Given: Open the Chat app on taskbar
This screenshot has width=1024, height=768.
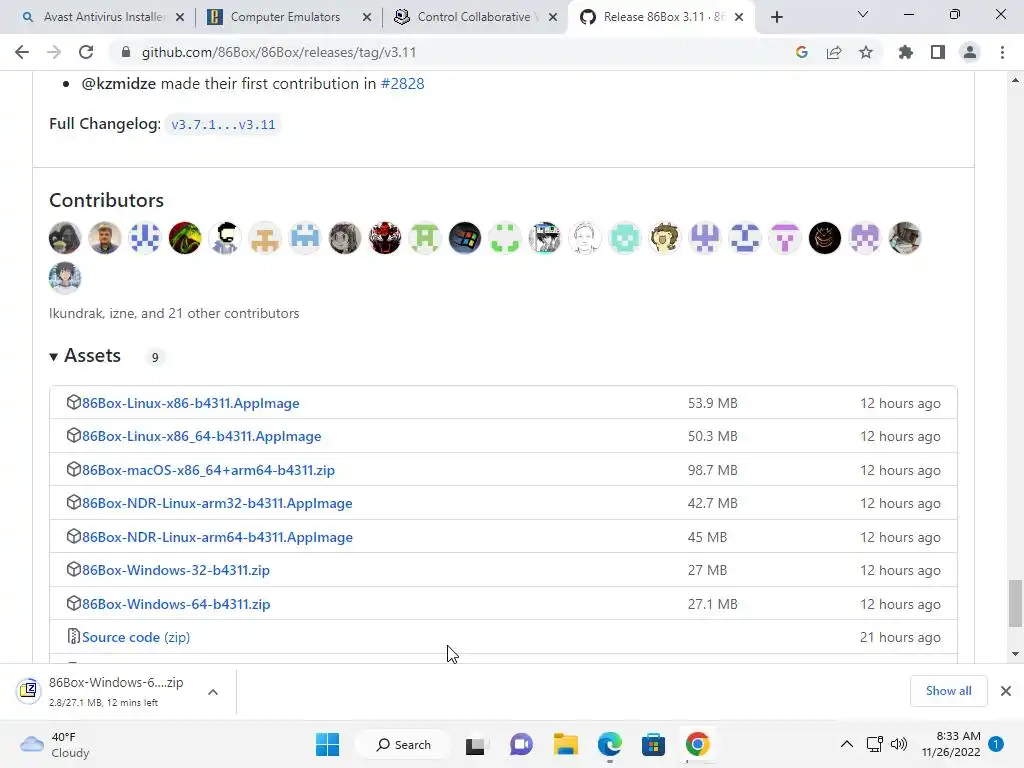Looking at the screenshot, I should [x=520, y=744].
